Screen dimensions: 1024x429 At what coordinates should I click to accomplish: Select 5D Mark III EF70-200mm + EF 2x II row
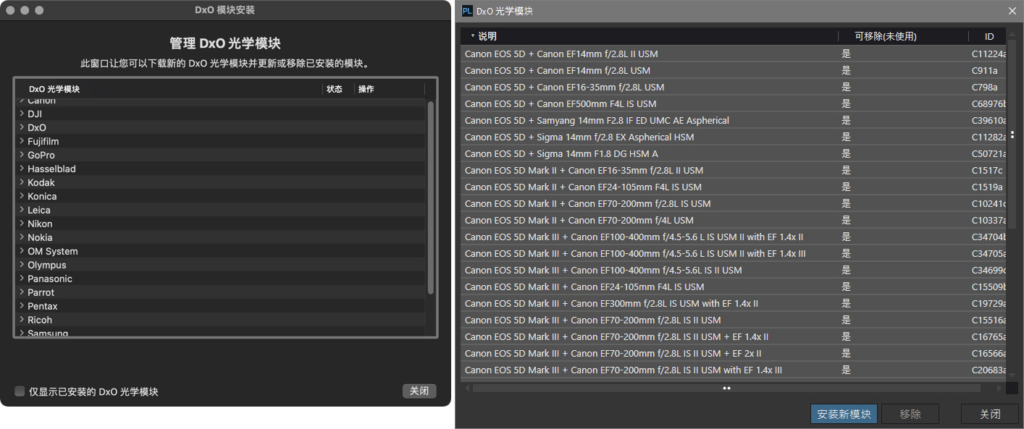pos(735,353)
